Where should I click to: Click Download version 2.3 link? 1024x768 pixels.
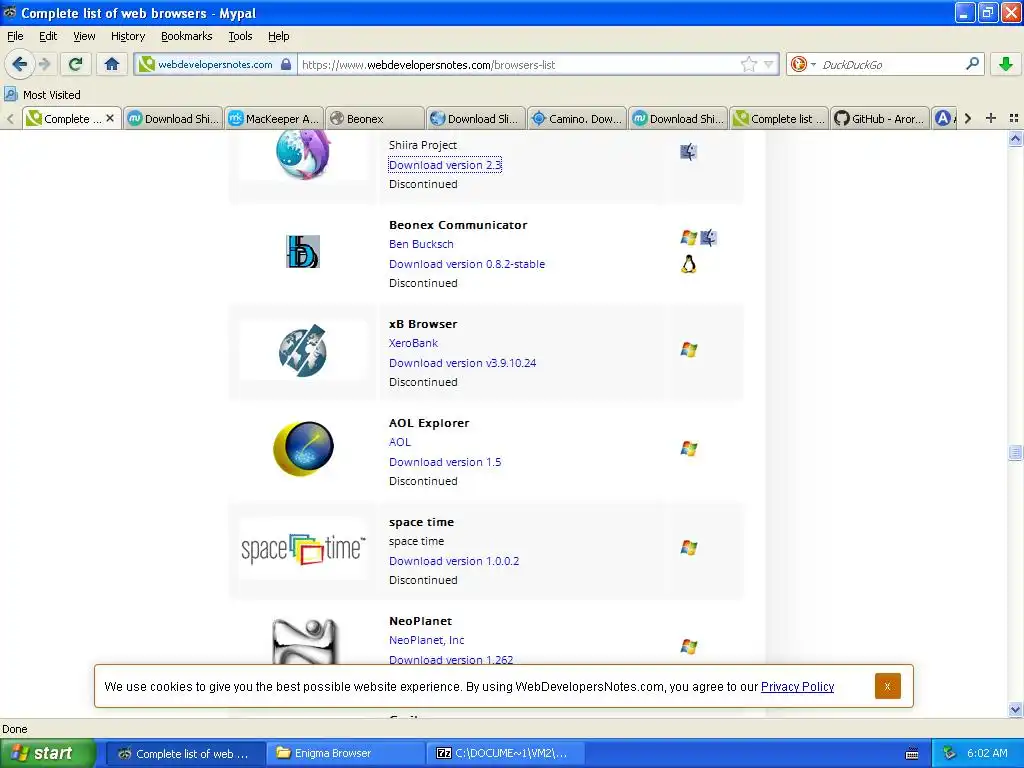pos(445,165)
